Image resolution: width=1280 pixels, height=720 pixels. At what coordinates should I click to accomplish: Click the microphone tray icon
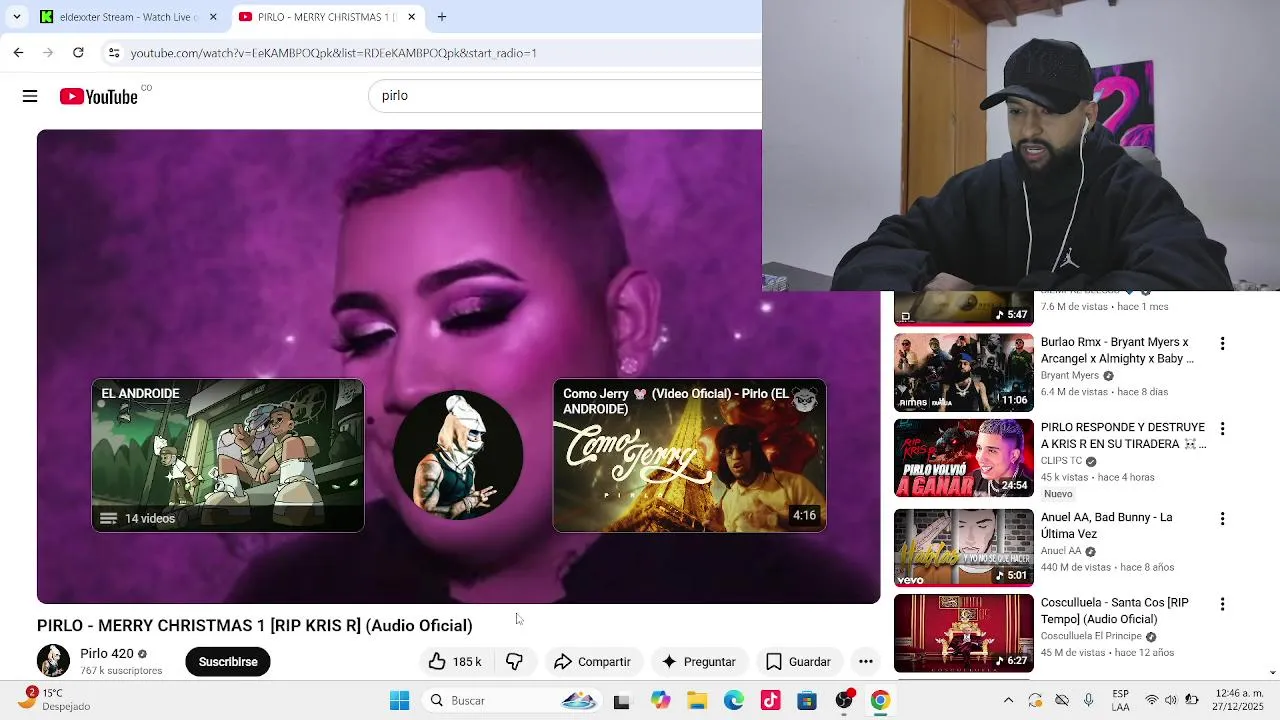(1089, 701)
